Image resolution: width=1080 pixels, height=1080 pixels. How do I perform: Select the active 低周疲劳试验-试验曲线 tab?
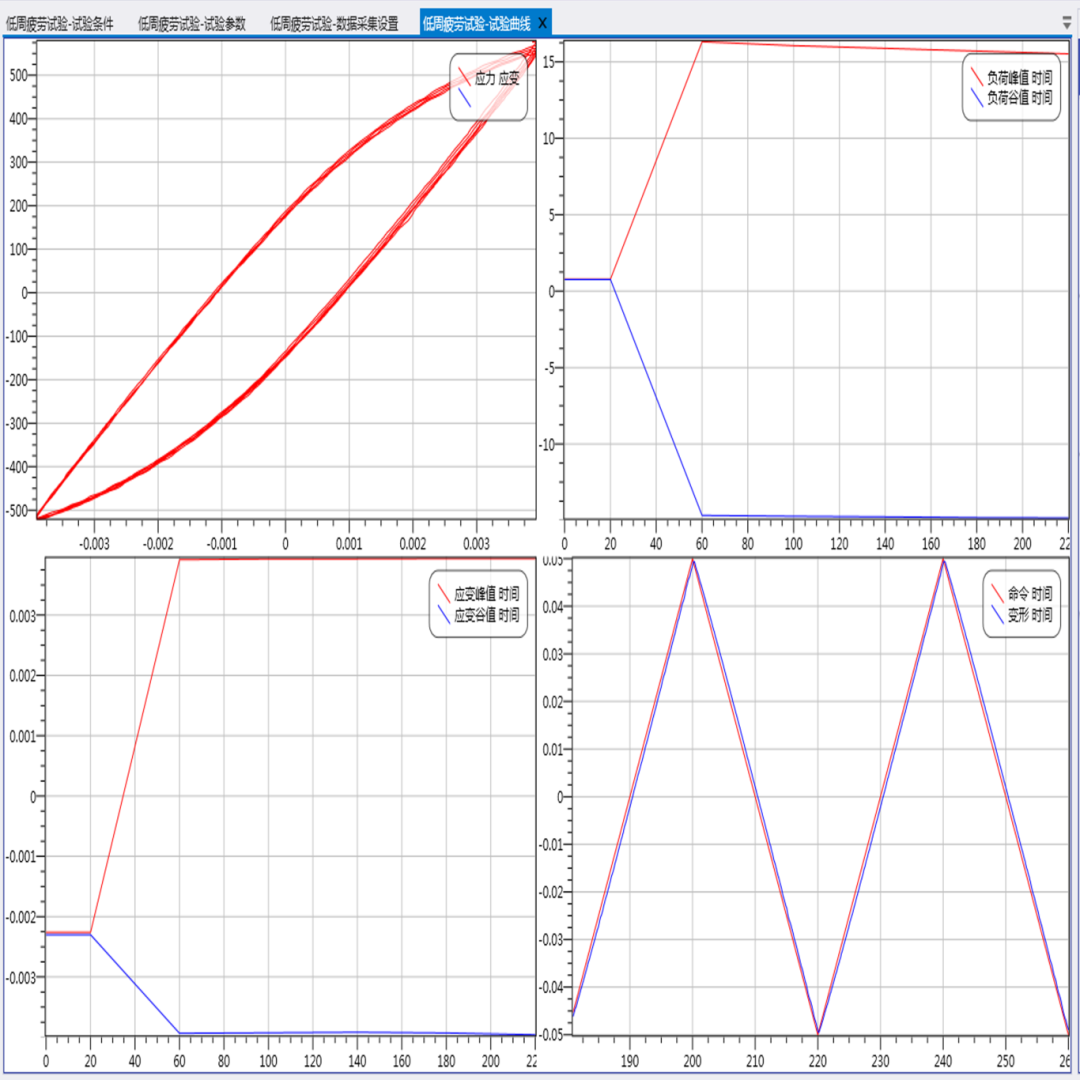click(x=477, y=24)
